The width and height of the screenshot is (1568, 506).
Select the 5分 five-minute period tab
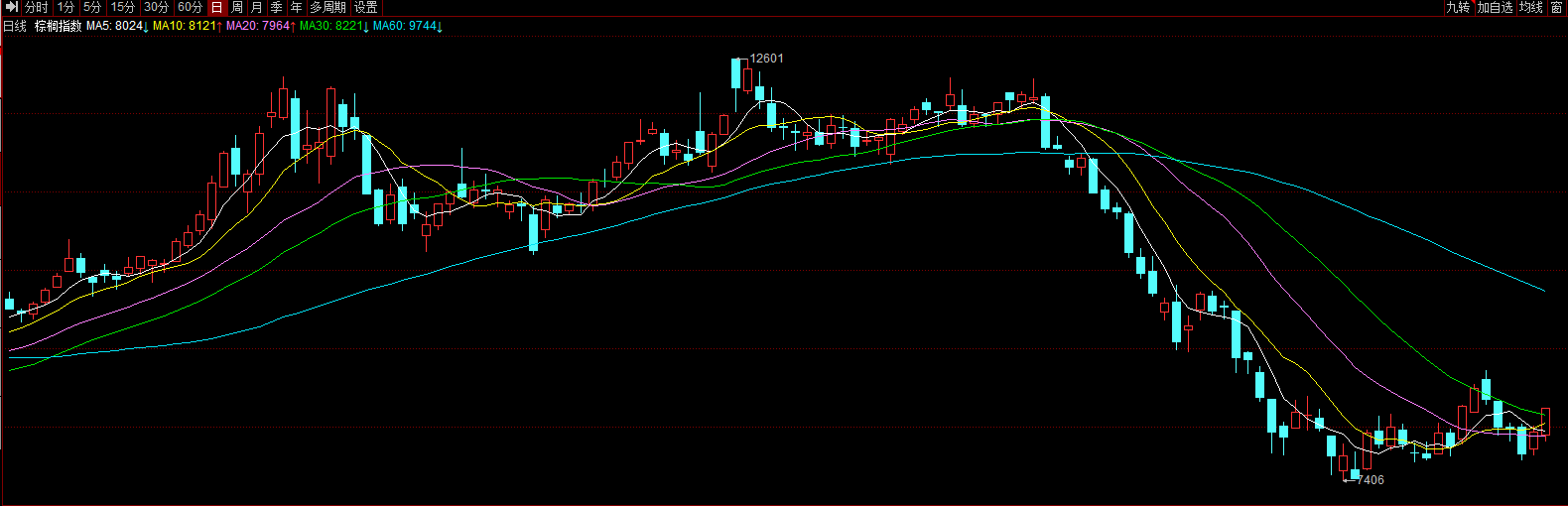pyautogui.click(x=92, y=7)
